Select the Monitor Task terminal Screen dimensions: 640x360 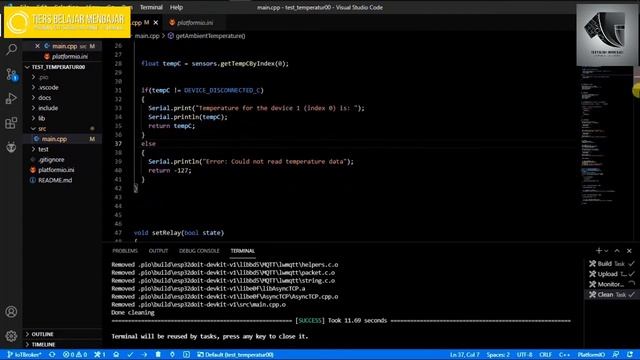click(x=611, y=284)
